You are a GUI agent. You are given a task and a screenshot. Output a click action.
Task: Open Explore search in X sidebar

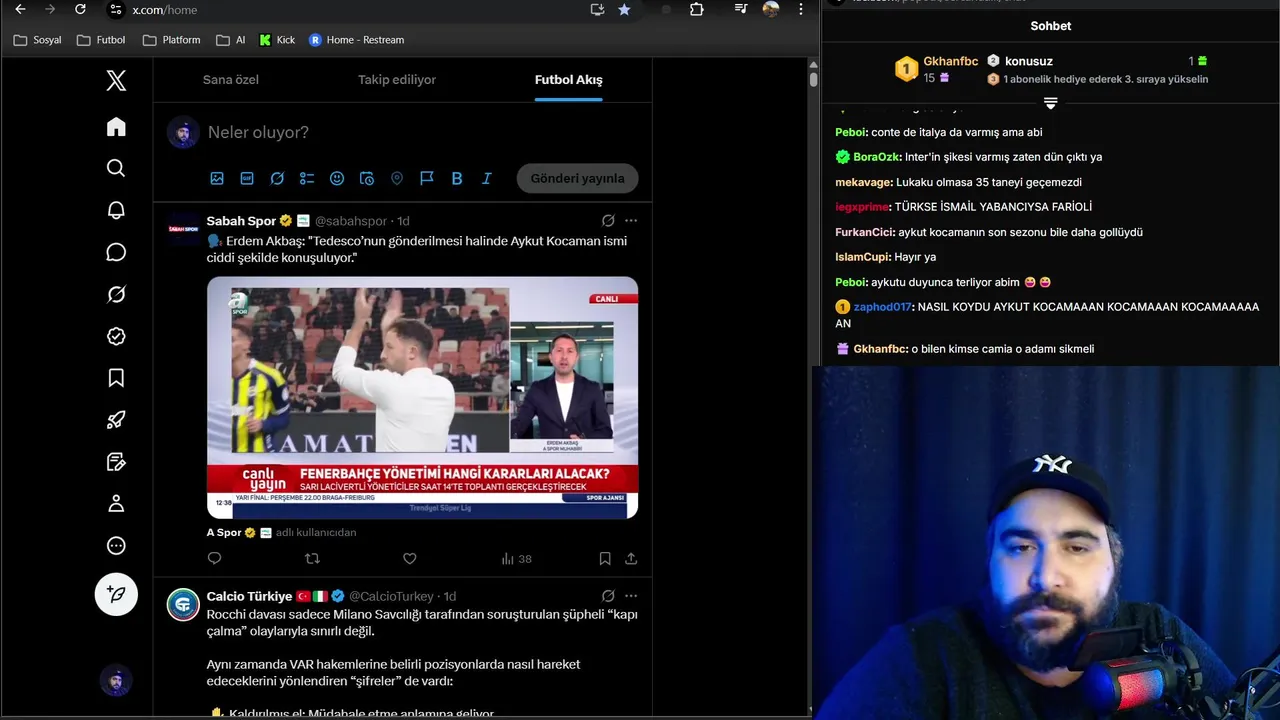coord(116,168)
